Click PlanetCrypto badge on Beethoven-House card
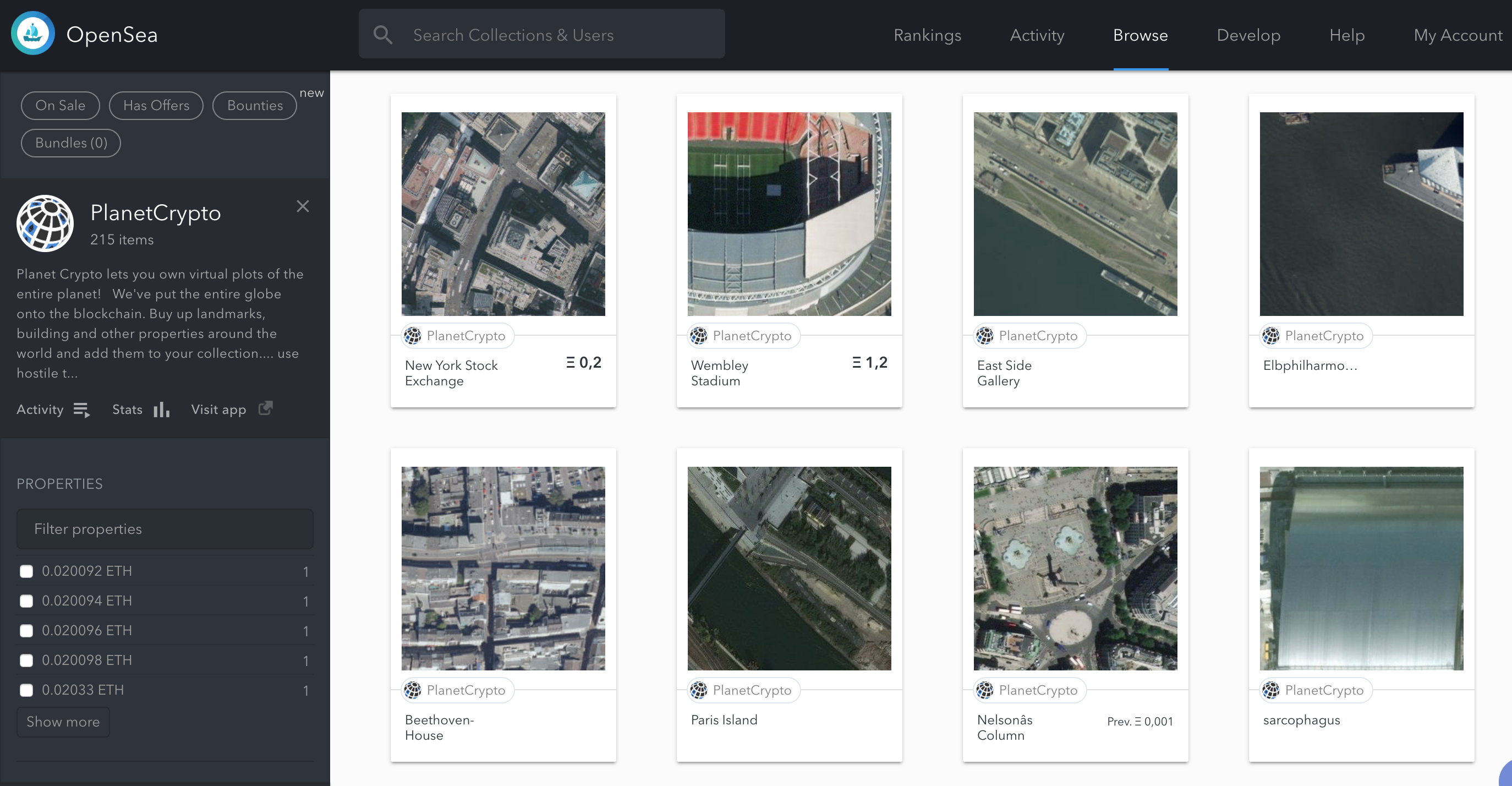The height and width of the screenshot is (786, 1512). pos(457,690)
